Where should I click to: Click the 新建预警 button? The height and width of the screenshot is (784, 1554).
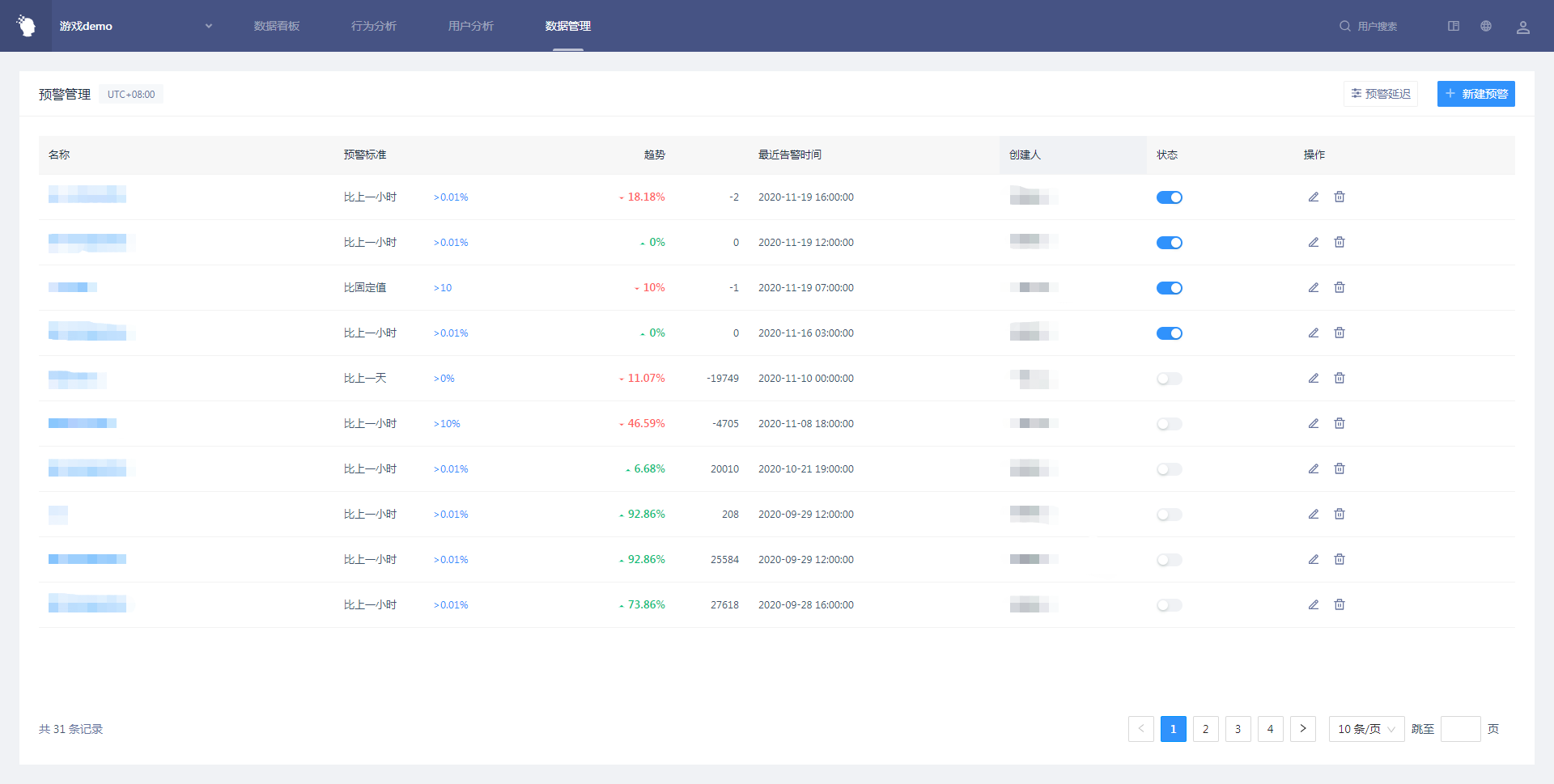(1475, 94)
